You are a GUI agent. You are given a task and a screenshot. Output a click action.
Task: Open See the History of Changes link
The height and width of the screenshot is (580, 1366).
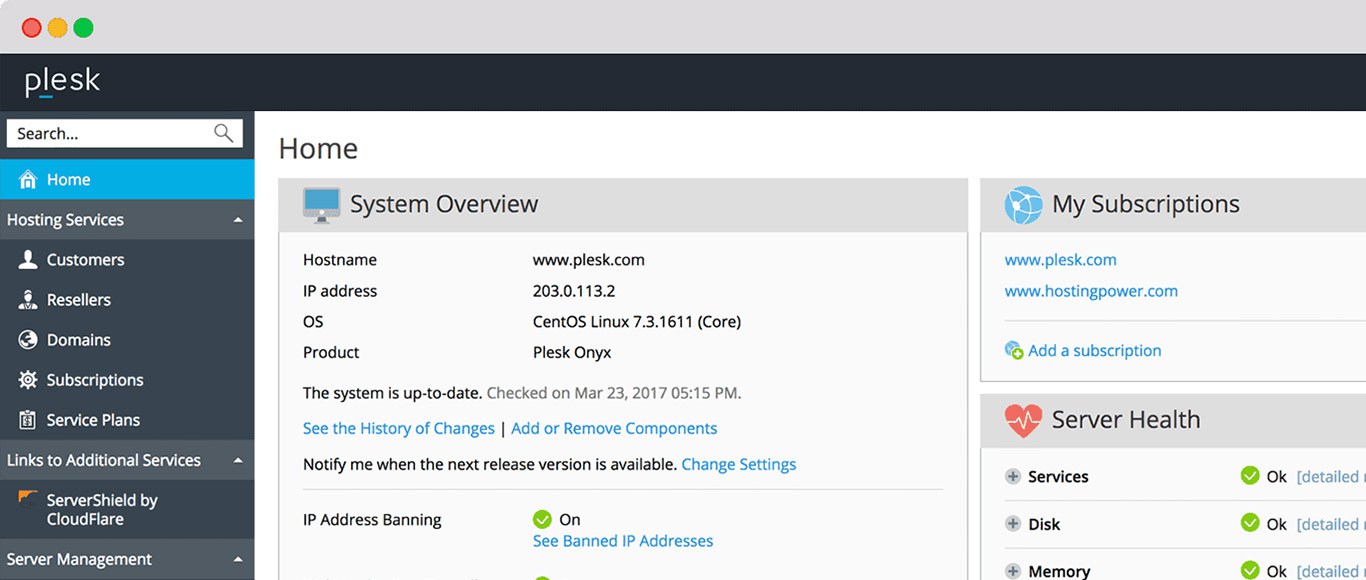pyautogui.click(x=399, y=428)
